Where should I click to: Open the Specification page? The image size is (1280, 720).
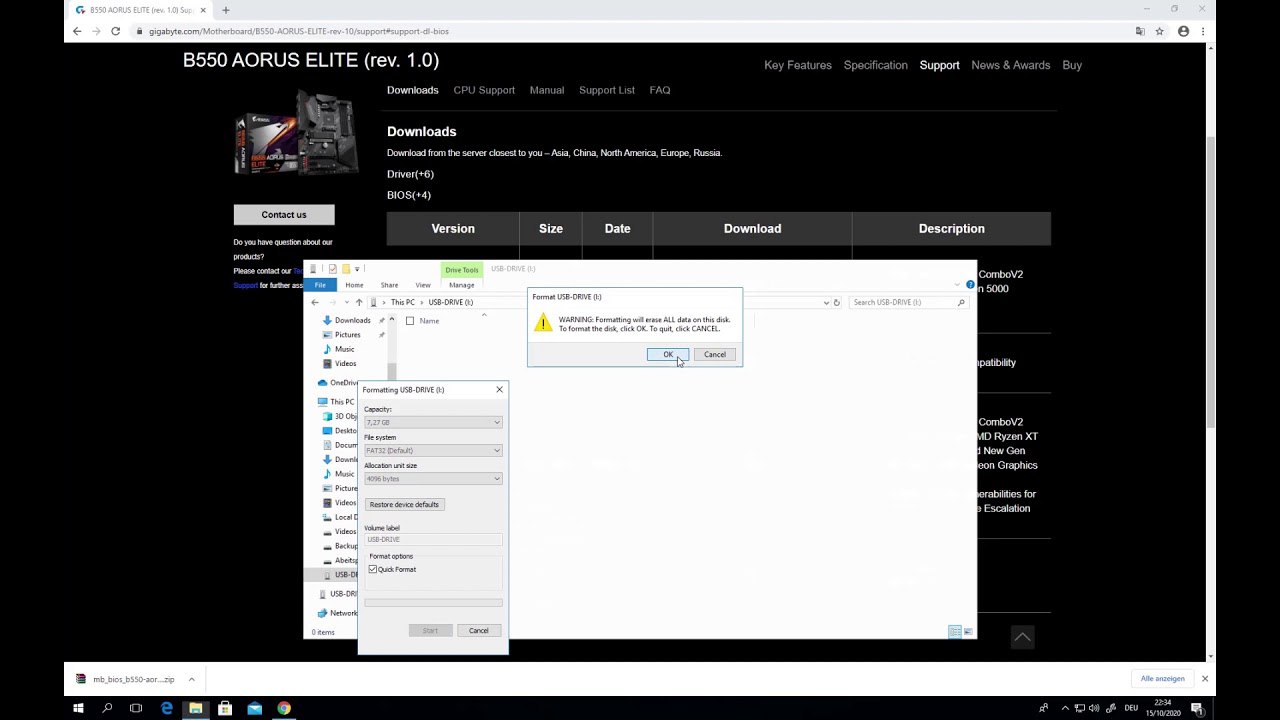[x=876, y=65]
